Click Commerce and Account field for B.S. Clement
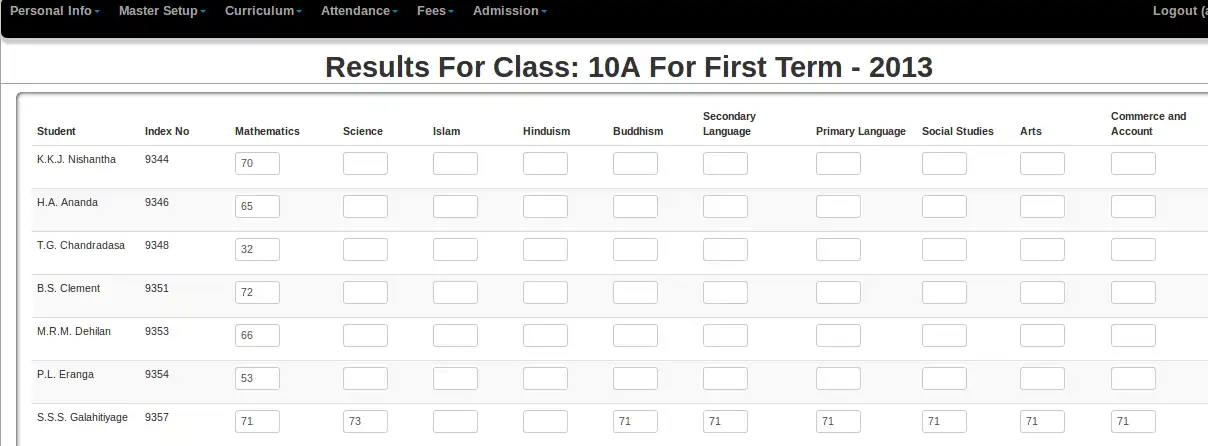This screenshot has width=1208, height=446. (x=1133, y=293)
